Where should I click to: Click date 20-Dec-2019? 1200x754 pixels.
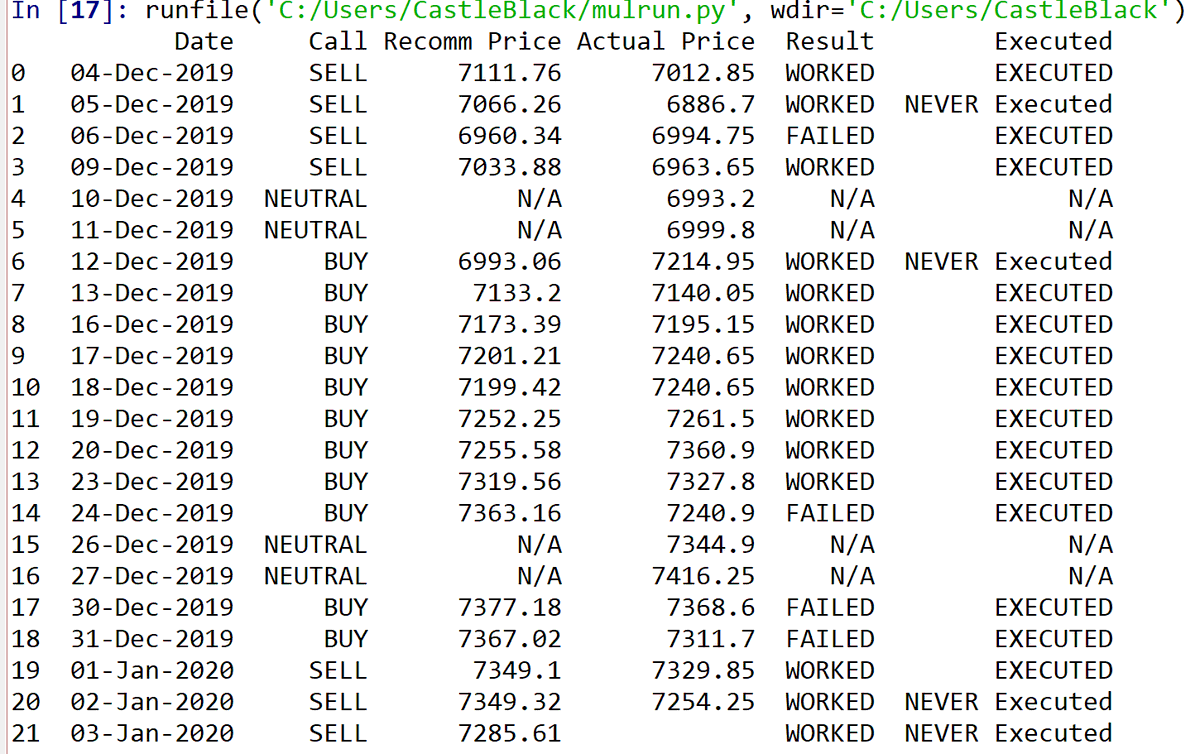click(152, 450)
